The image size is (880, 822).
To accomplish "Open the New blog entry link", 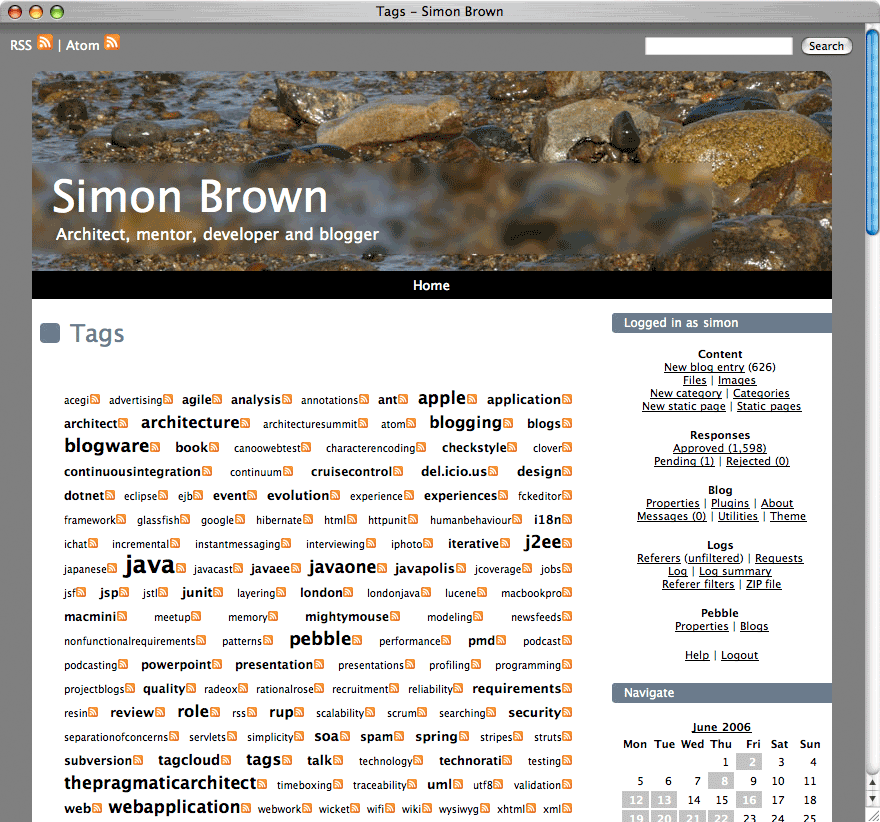I will (x=703, y=368).
